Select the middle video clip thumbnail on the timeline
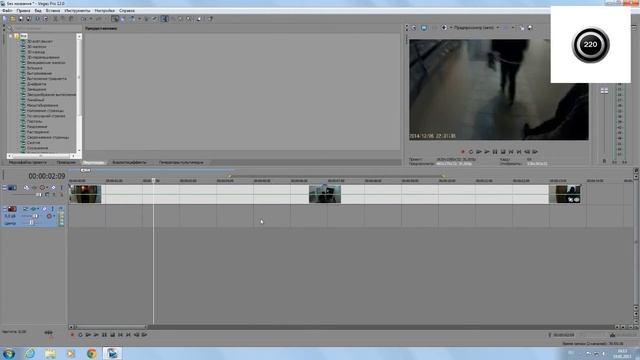Screen dimensions: 640x360 click(x=325, y=194)
